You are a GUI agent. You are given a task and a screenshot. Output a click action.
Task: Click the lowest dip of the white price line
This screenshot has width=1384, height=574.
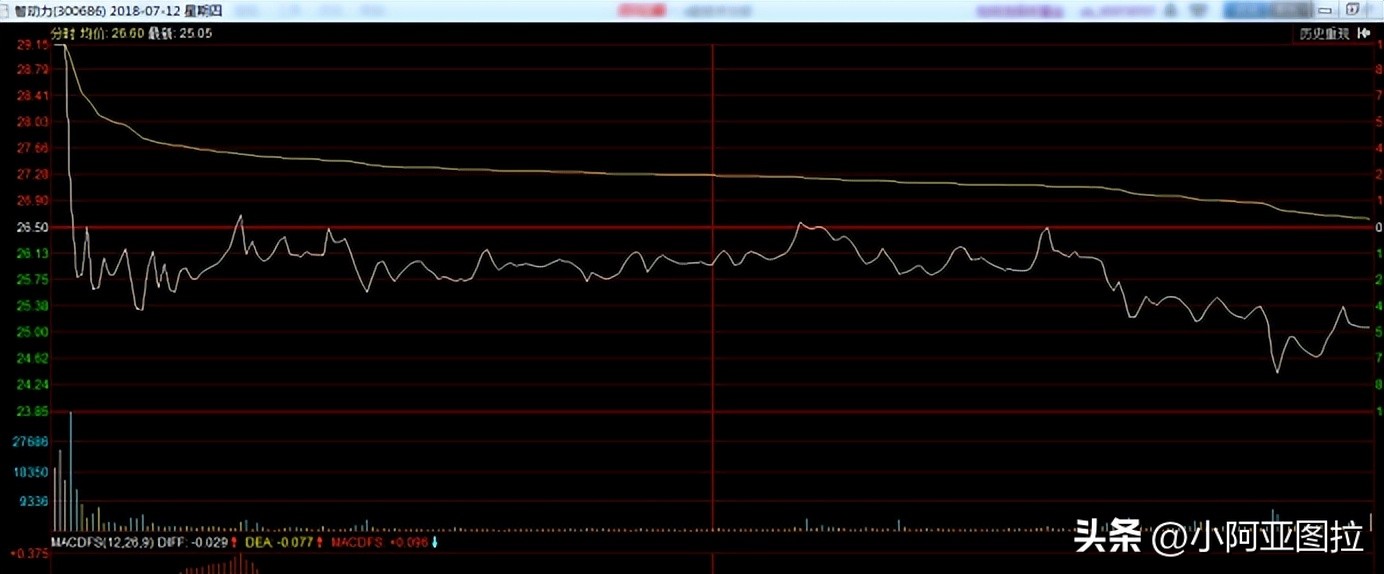1277,372
